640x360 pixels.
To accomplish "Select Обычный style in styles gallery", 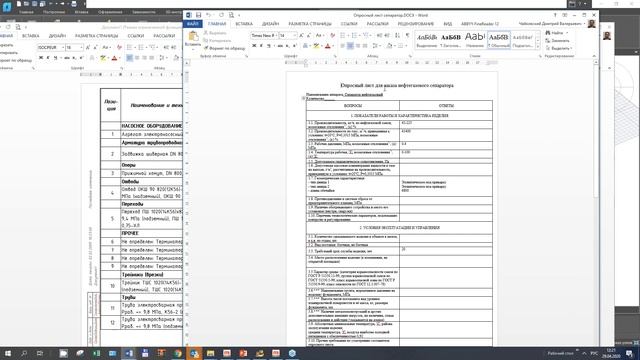I will tap(499, 40).
